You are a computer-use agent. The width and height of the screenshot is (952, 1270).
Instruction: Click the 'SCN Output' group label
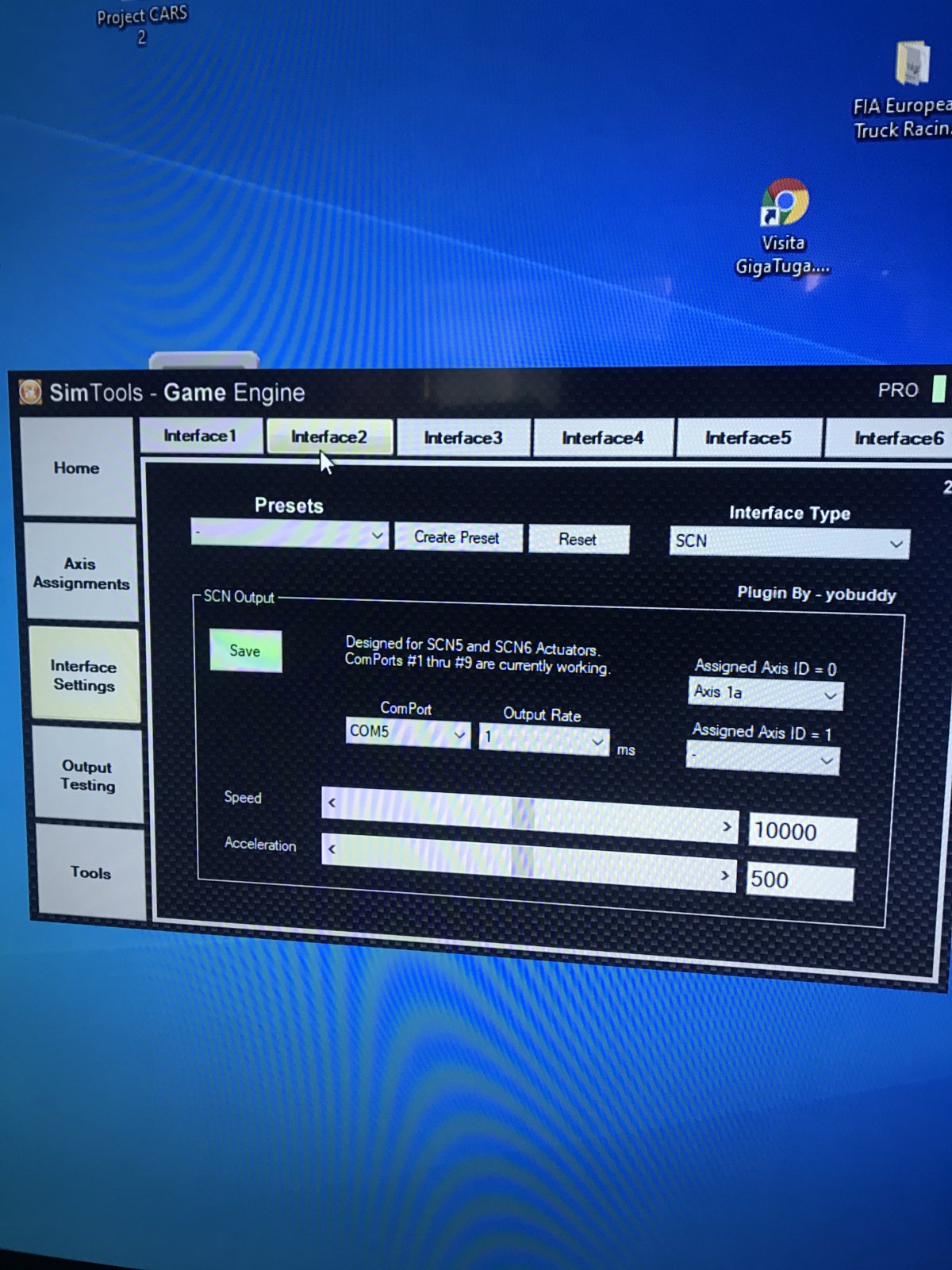tap(239, 596)
